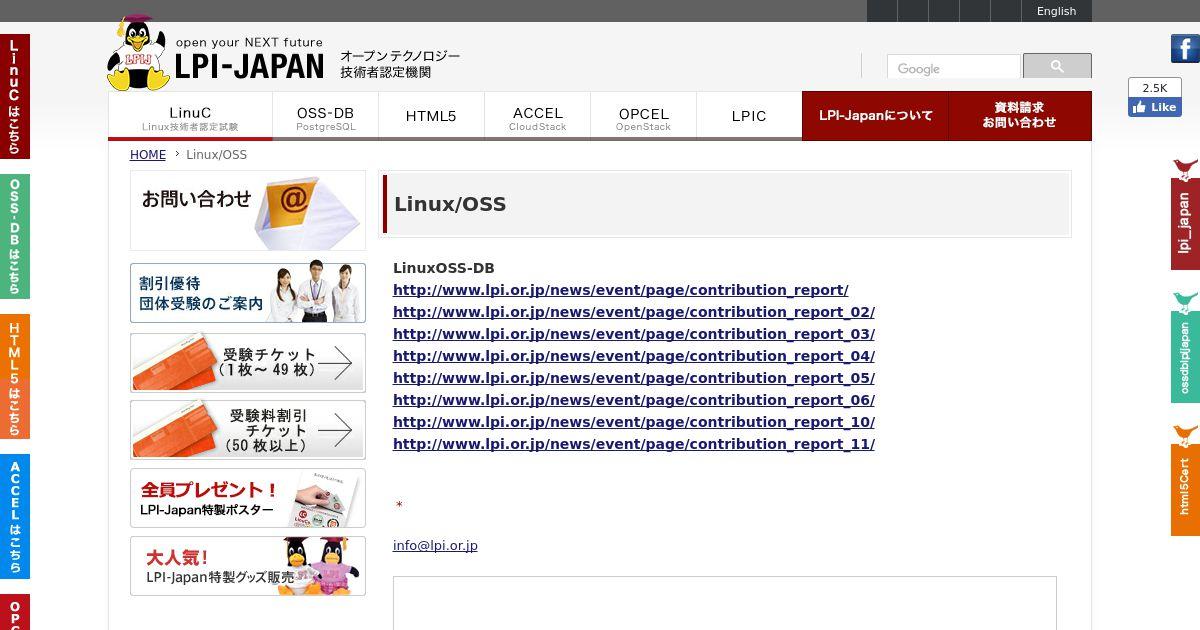
Task: Click the large empty text box
Action: [x=724, y=603]
